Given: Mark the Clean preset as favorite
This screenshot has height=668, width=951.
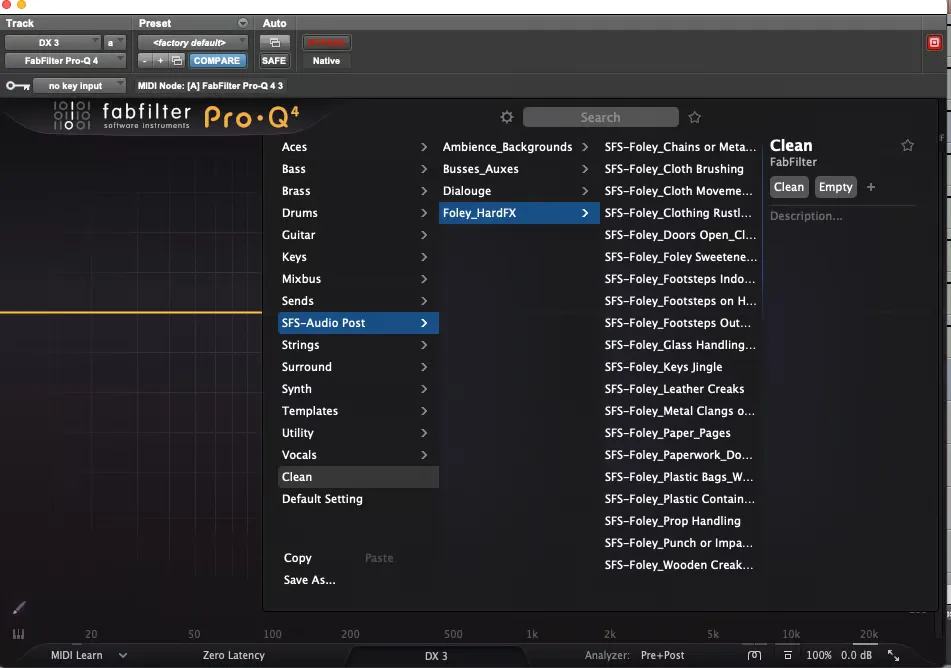Looking at the screenshot, I should (x=907, y=146).
